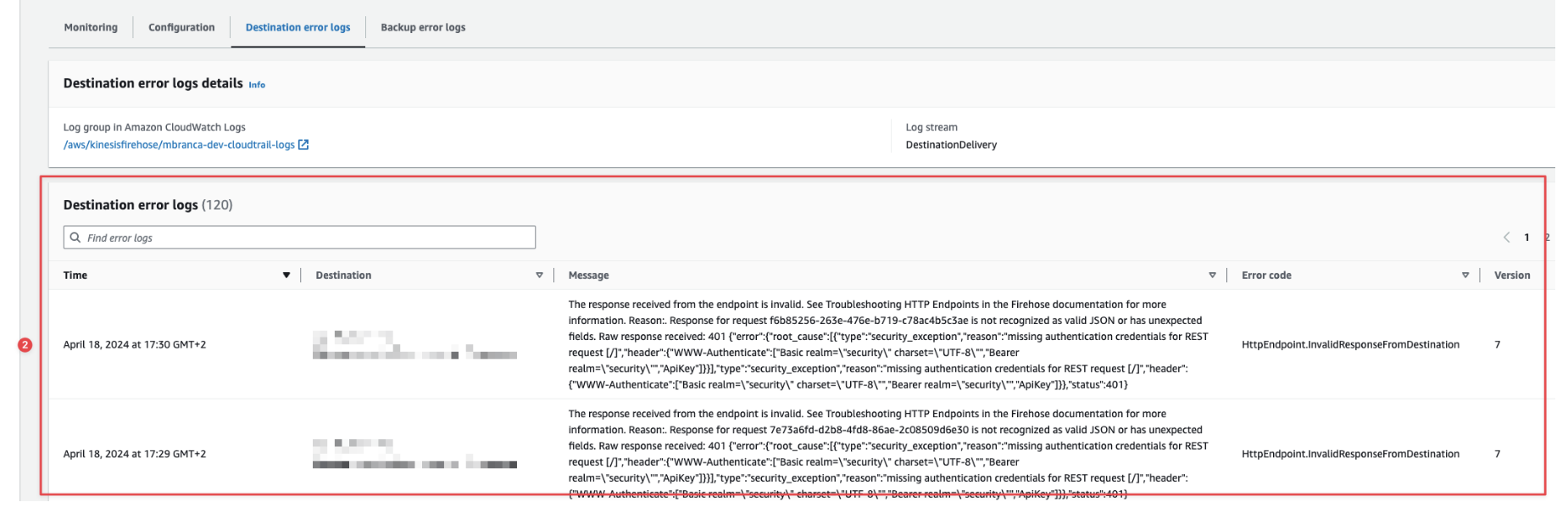This screenshot has width=1568, height=519.
Task: Open the Configuration tab
Action: [181, 27]
